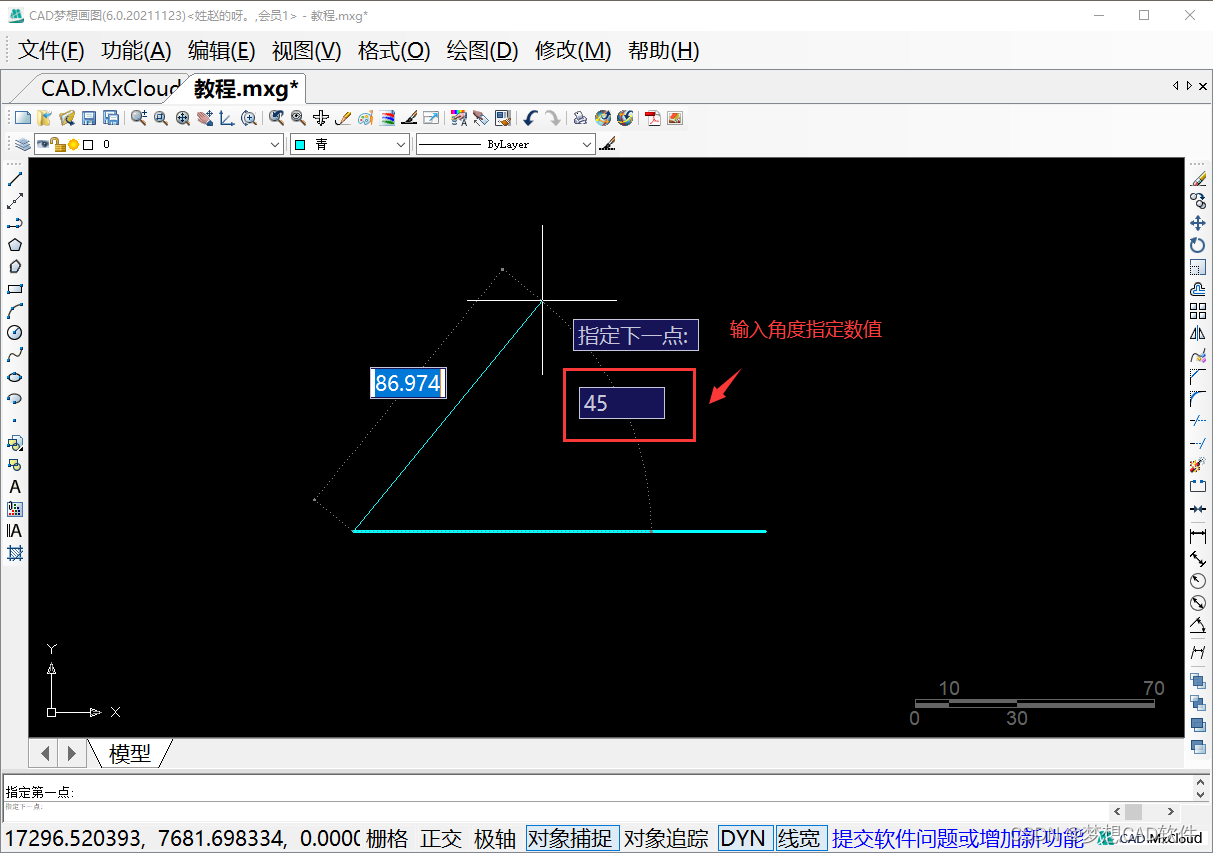This screenshot has height=853, width=1213.
Task: Open the 视图(V) menu
Action: pos(307,51)
